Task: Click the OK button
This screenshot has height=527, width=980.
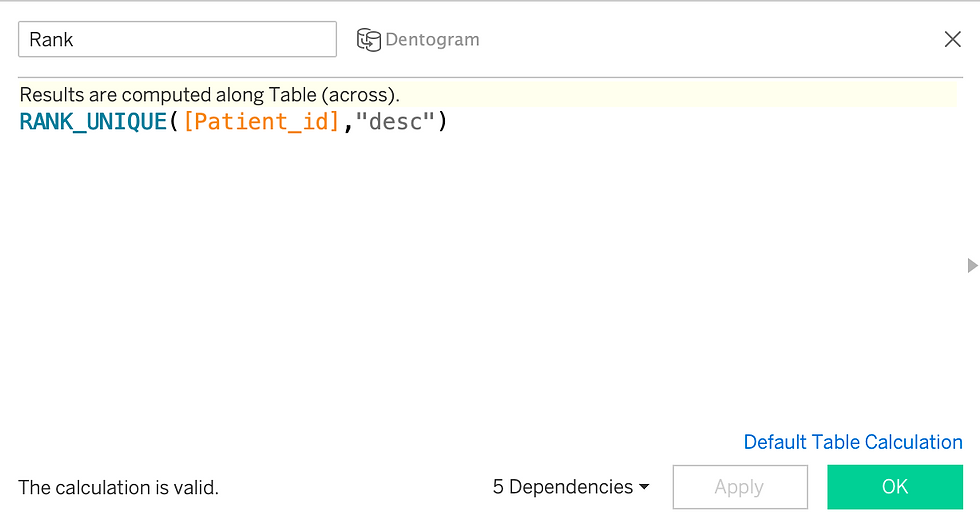Action: (x=895, y=487)
